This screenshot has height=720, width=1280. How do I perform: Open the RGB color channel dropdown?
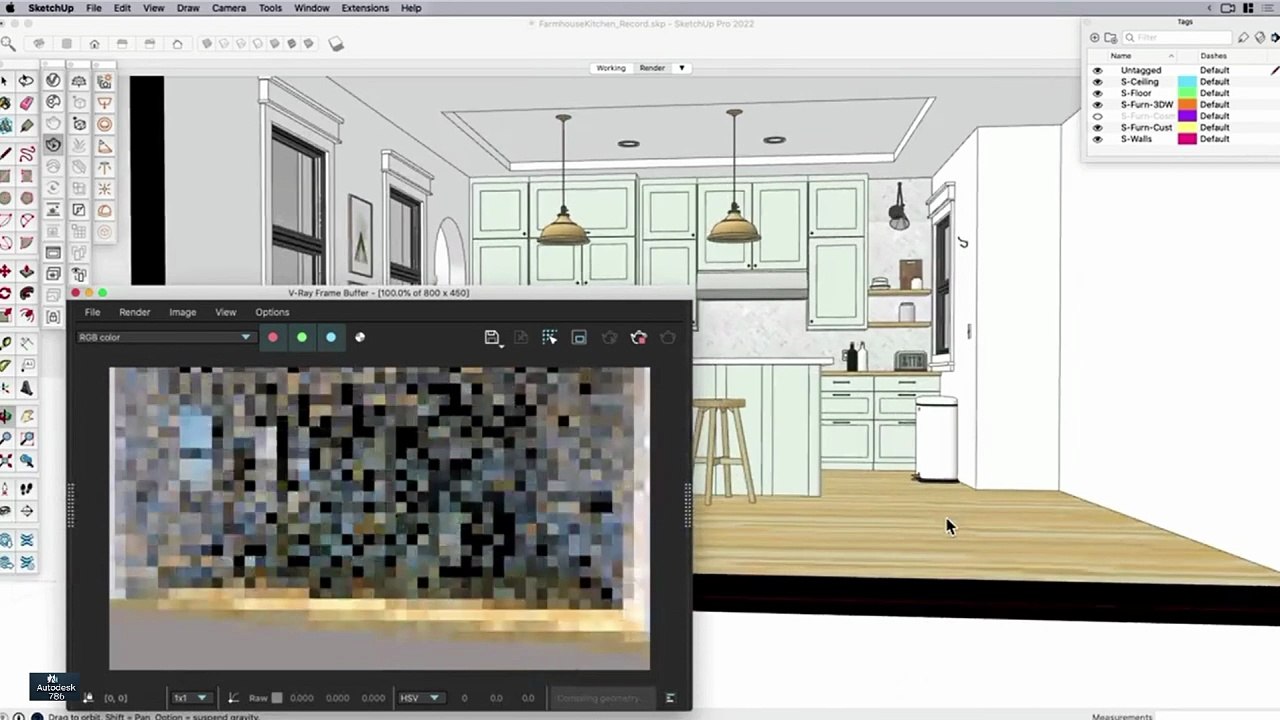click(x=165, y=337)
